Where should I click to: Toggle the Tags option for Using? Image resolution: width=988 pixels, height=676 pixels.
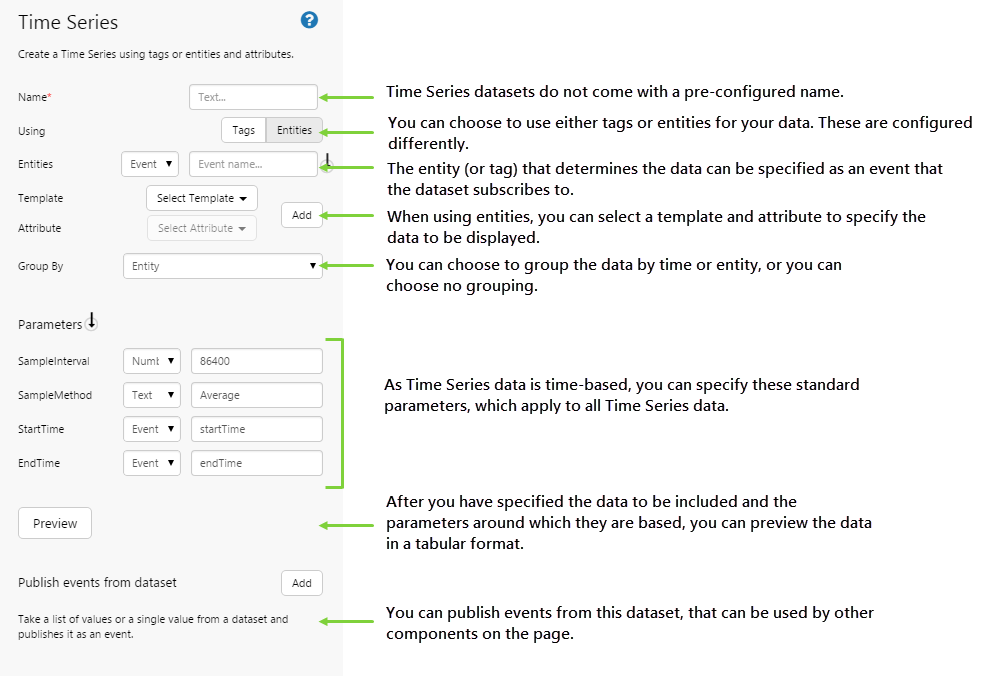point(243,130)
